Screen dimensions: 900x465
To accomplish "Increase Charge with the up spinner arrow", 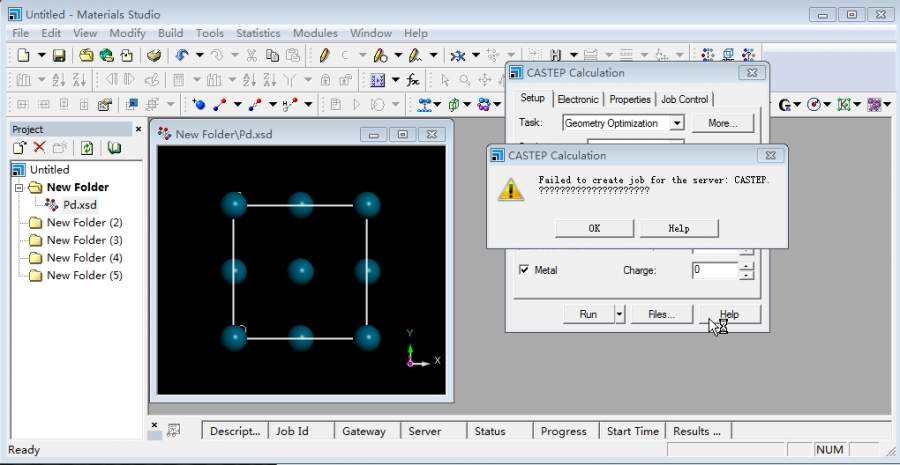I will coord(746,266).
